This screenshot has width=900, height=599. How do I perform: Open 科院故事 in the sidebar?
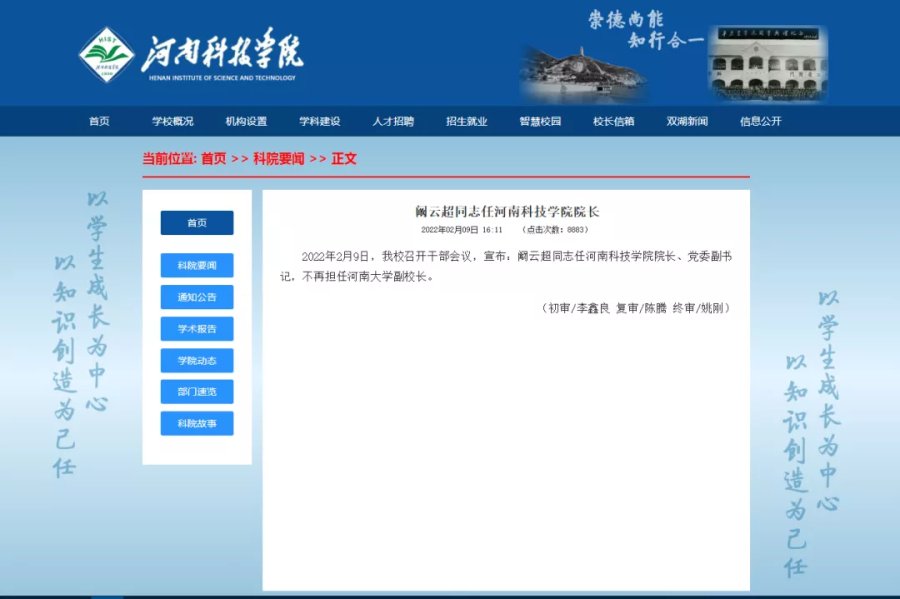coord(197,424)
